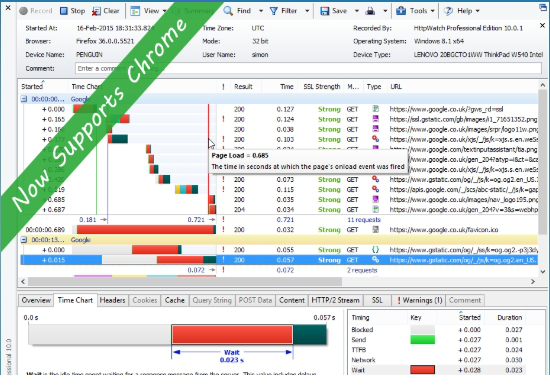Click the Stop recording toolbar icon
The image size is (550, 390).
64,11
